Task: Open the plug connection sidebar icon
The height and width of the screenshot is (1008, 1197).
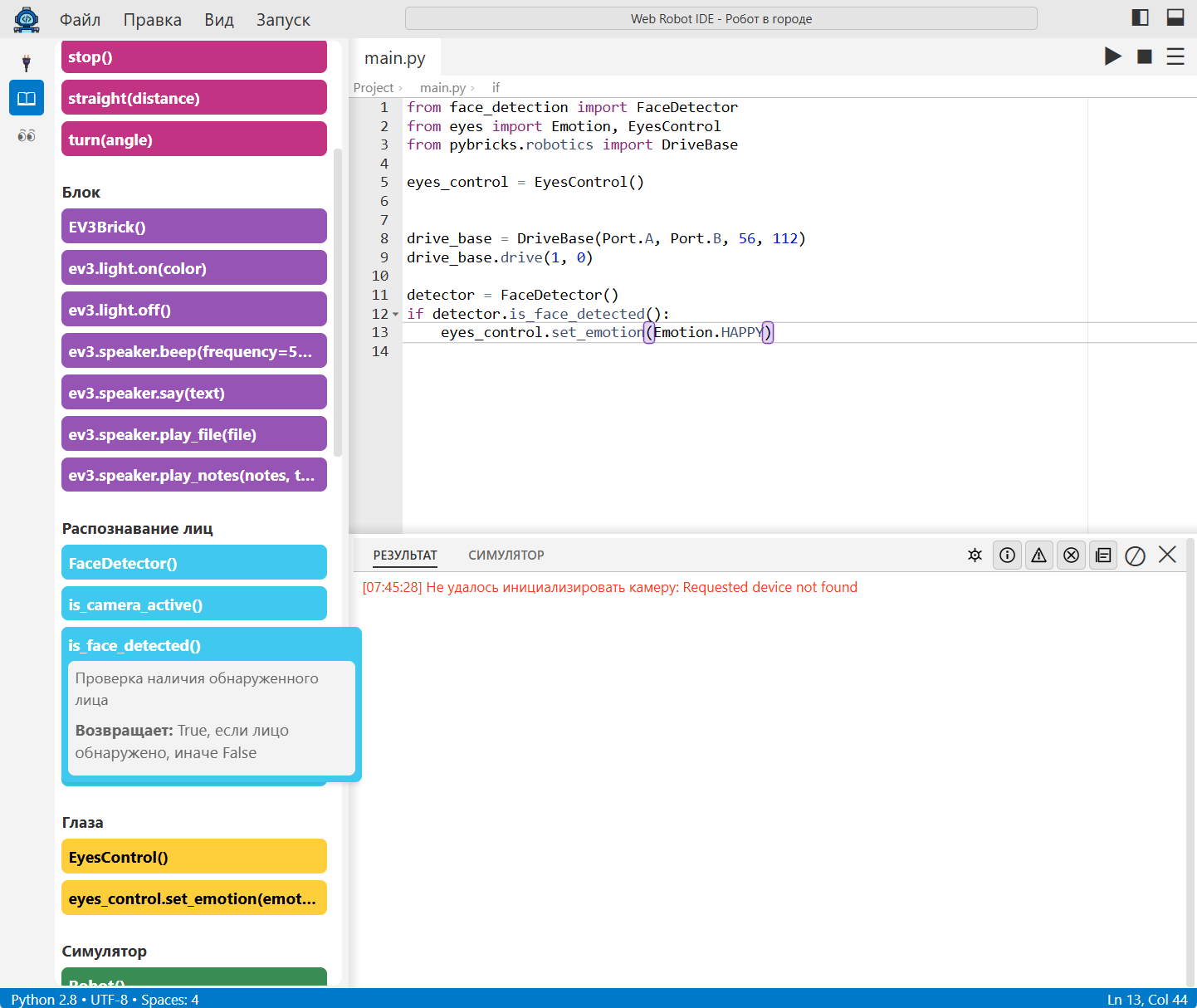Action: [26, 62]
